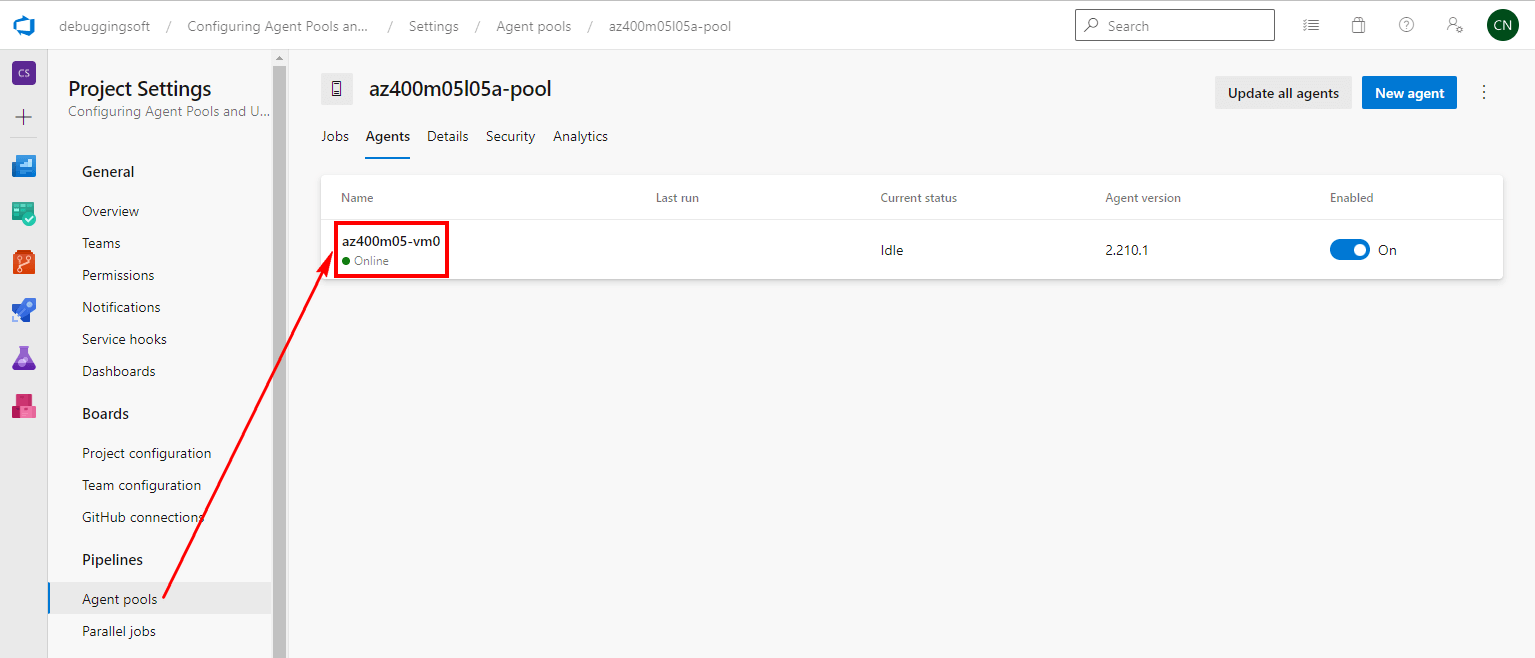Open the more actions ellipsis menu
This screenshot has height=658, width=1535.
click(1484, 91)
